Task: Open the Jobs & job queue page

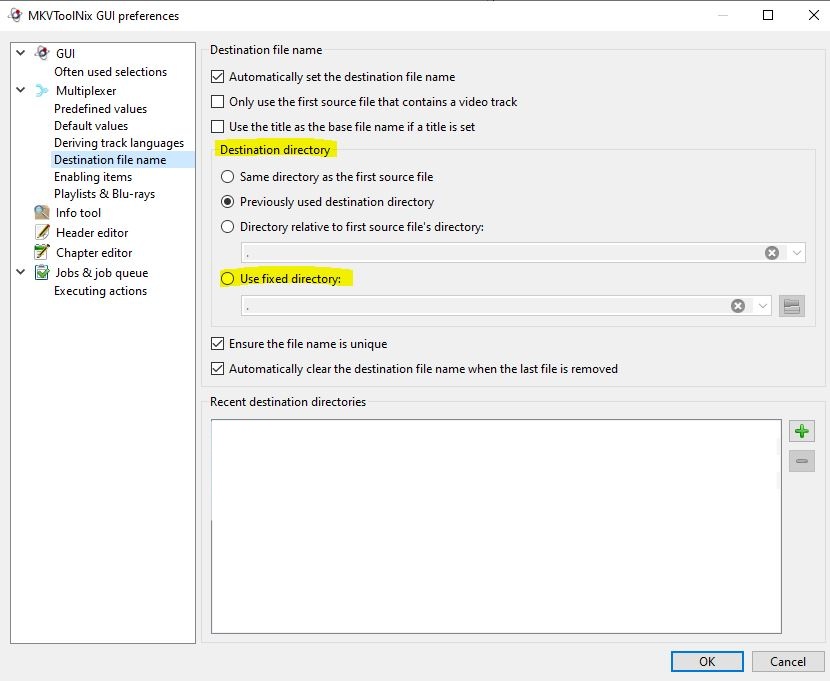Action: point(102,273)
